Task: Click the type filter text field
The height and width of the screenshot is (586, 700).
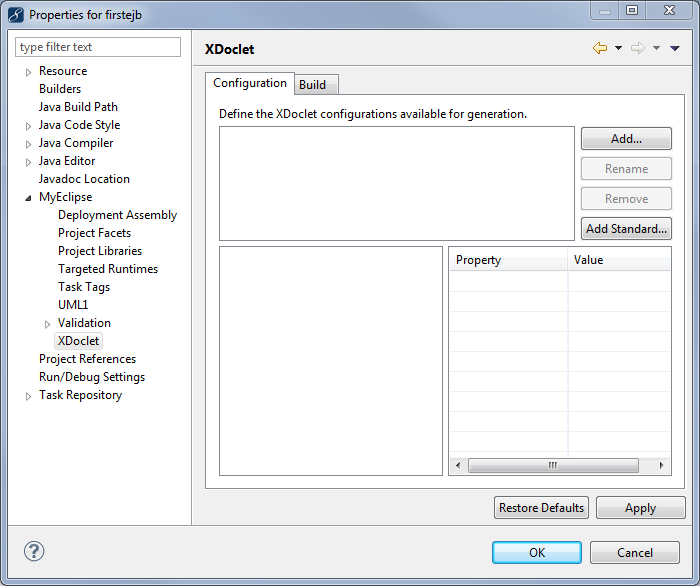Action: click(x=98, y=47)
